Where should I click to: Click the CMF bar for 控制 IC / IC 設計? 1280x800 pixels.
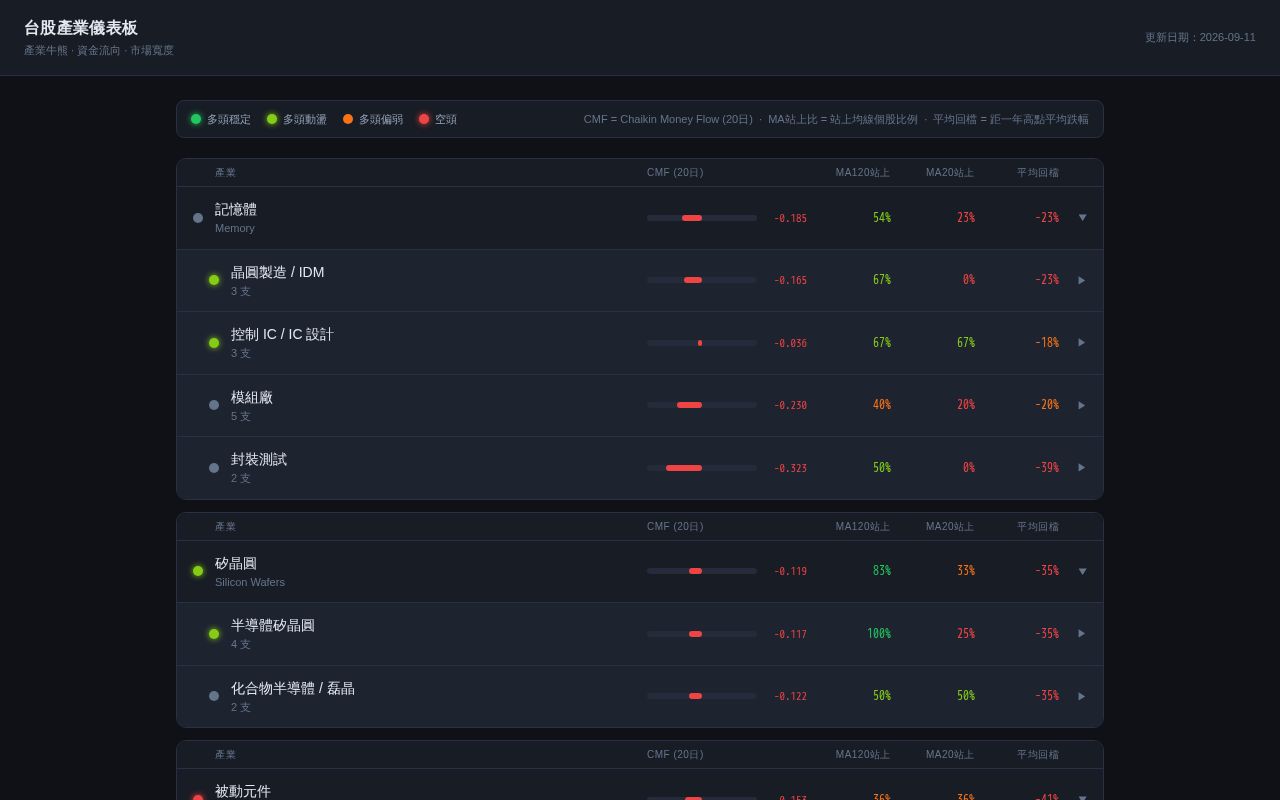coord(702,343)
